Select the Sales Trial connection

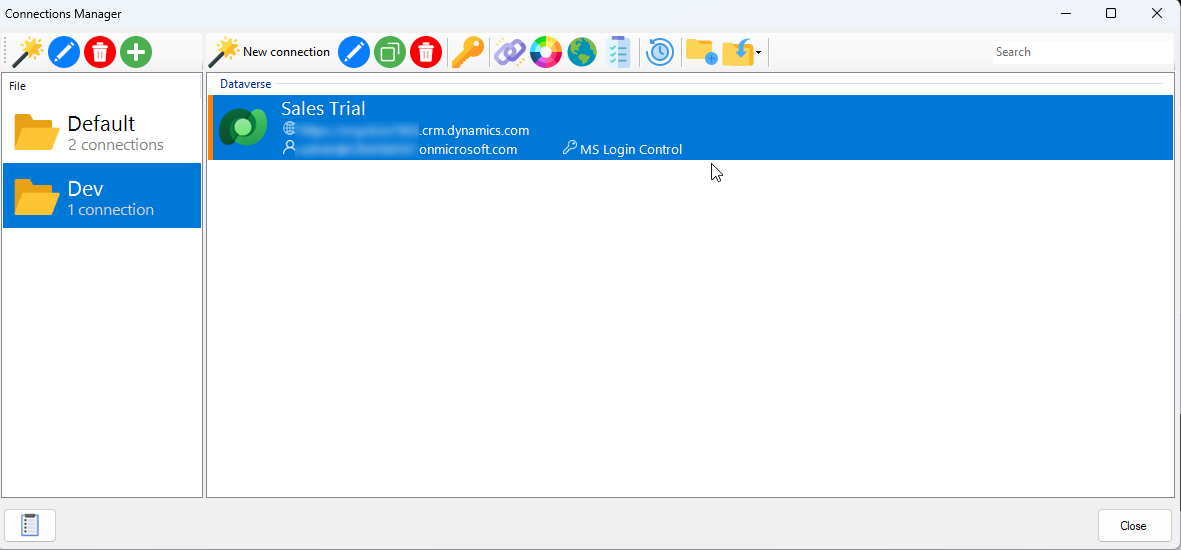[690, 127]
